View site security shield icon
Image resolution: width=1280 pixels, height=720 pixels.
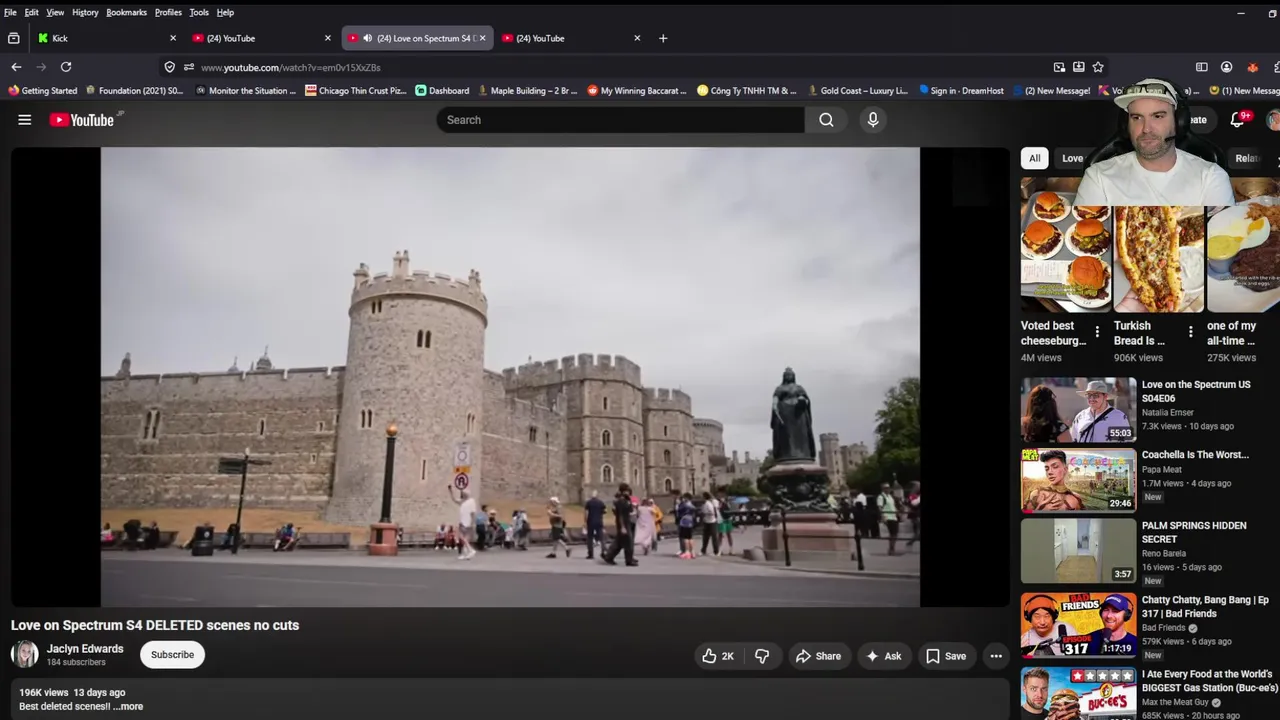169,67
